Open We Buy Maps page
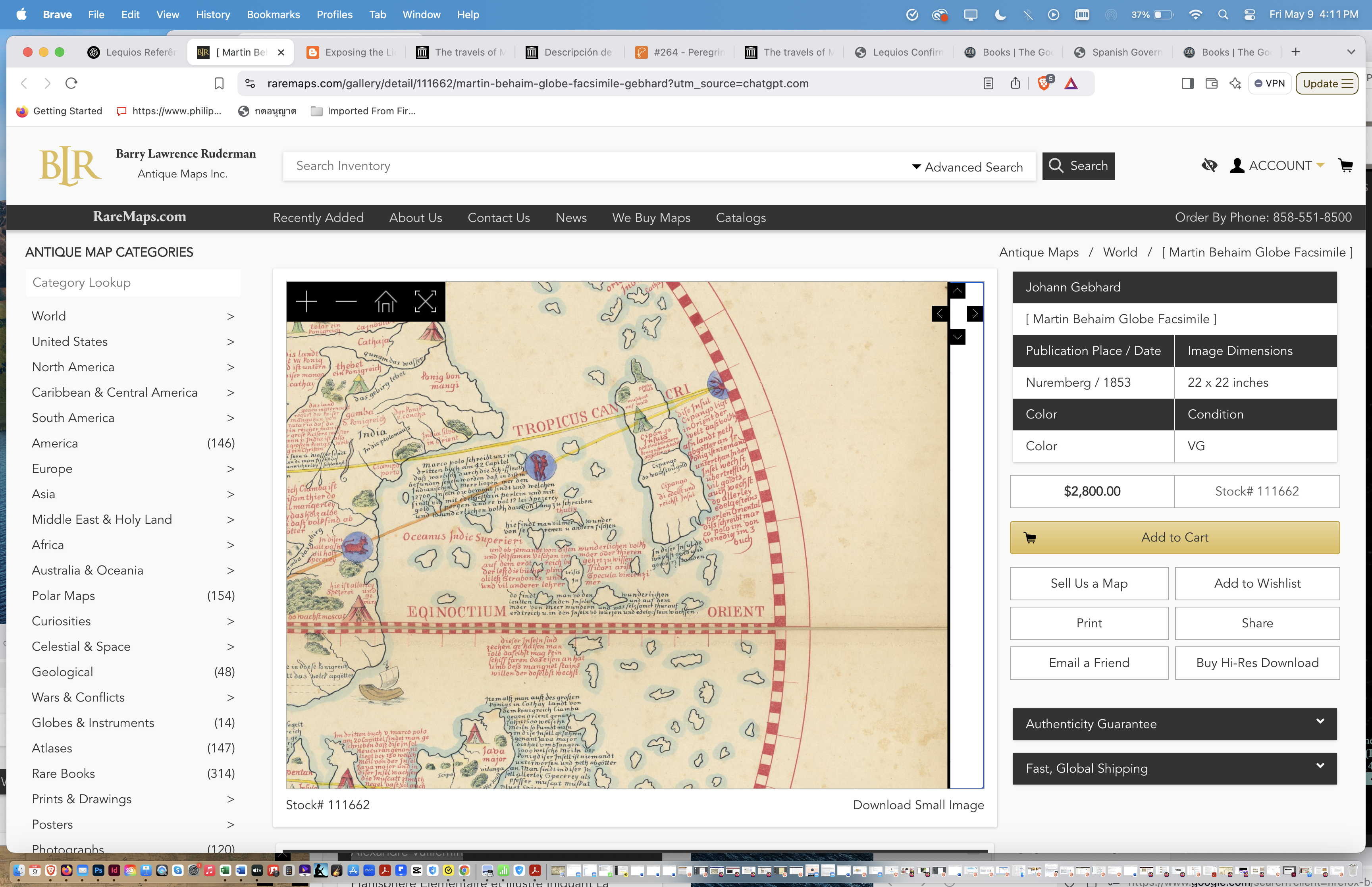Viewport: 1372px width, 887px height. 651,218
